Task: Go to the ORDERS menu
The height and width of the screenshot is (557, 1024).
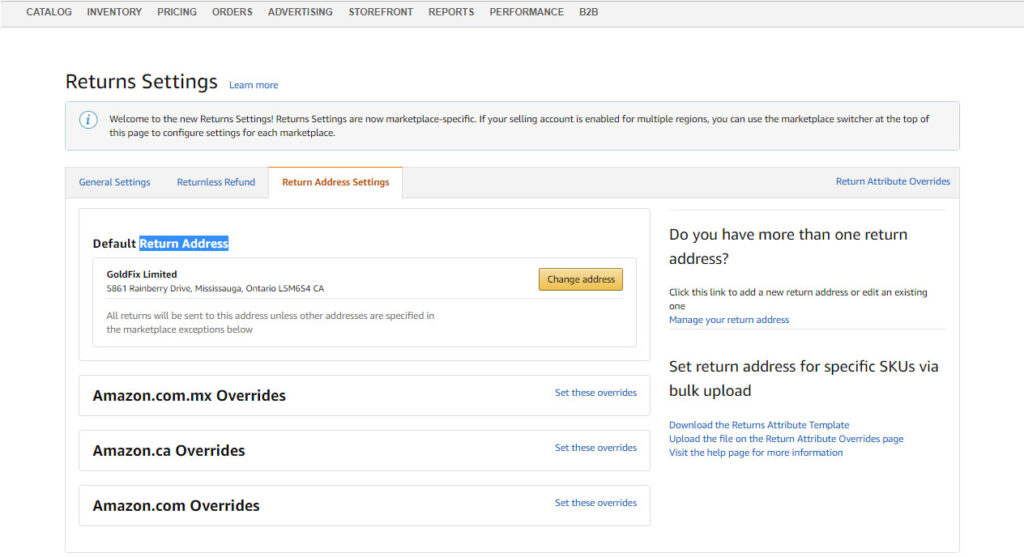Action: tap(232, 12)
